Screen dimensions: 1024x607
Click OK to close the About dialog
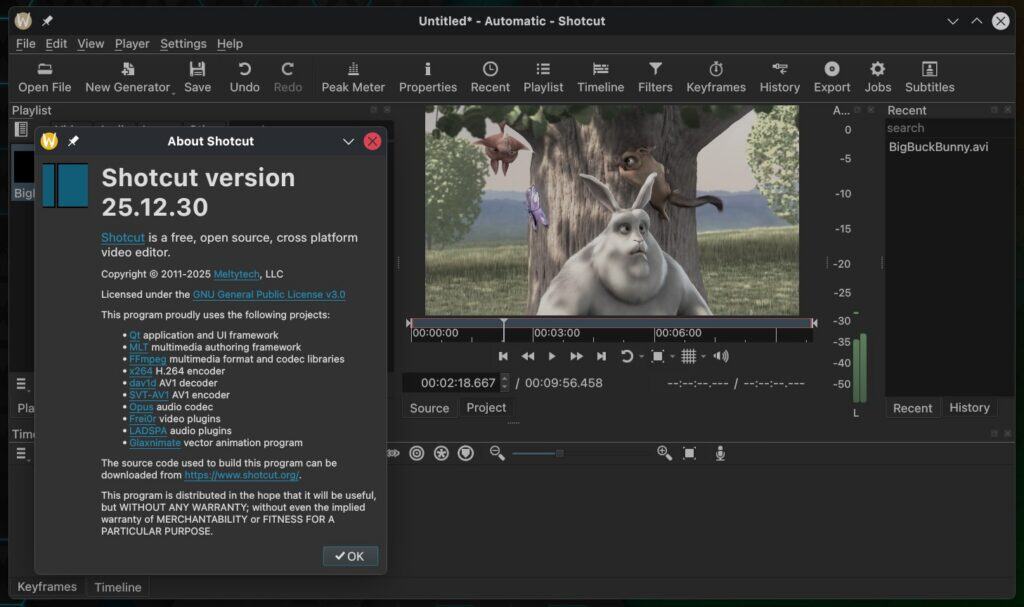coord(350,556)
